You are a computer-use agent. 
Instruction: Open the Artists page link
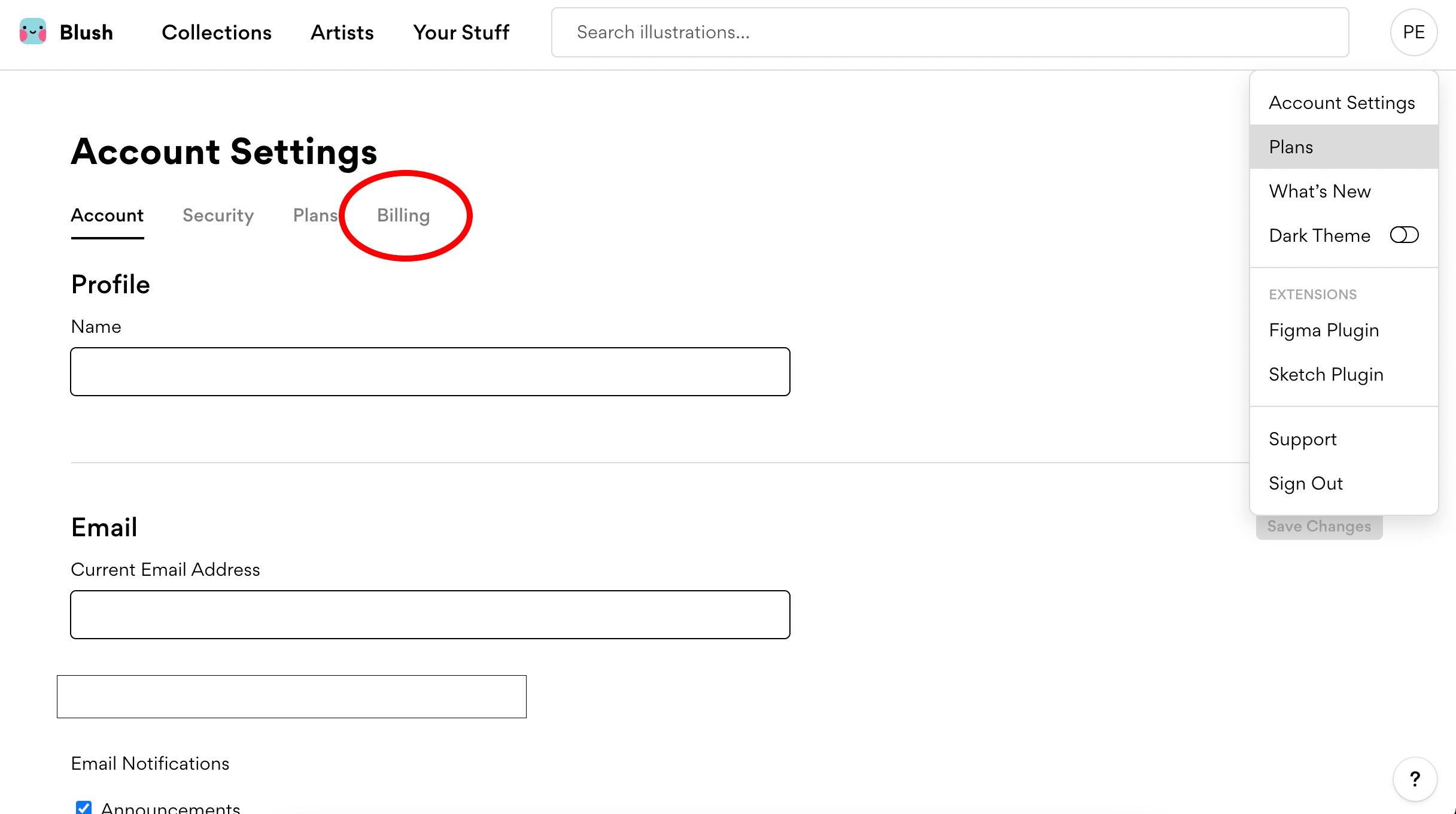(x=342, y=32)
